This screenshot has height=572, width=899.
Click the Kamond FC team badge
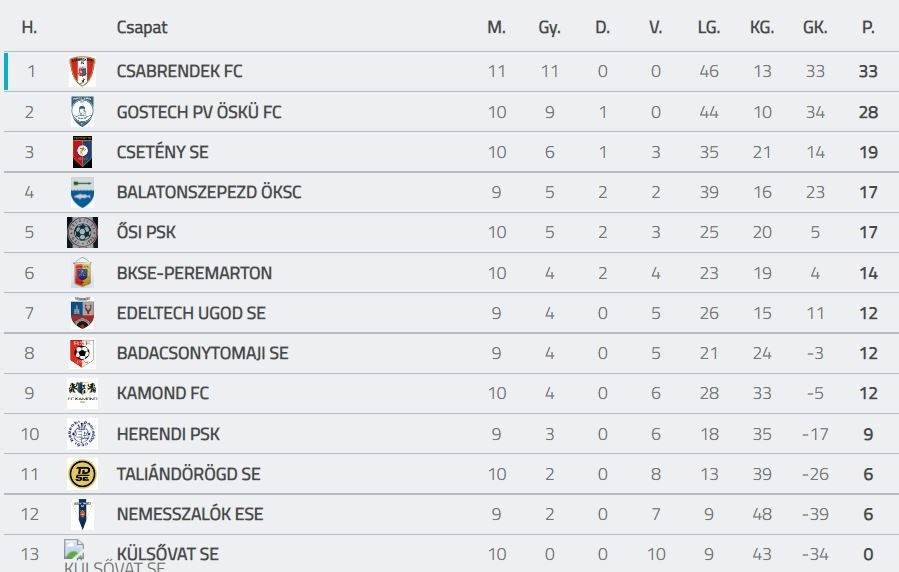click(x=82, y=393)
